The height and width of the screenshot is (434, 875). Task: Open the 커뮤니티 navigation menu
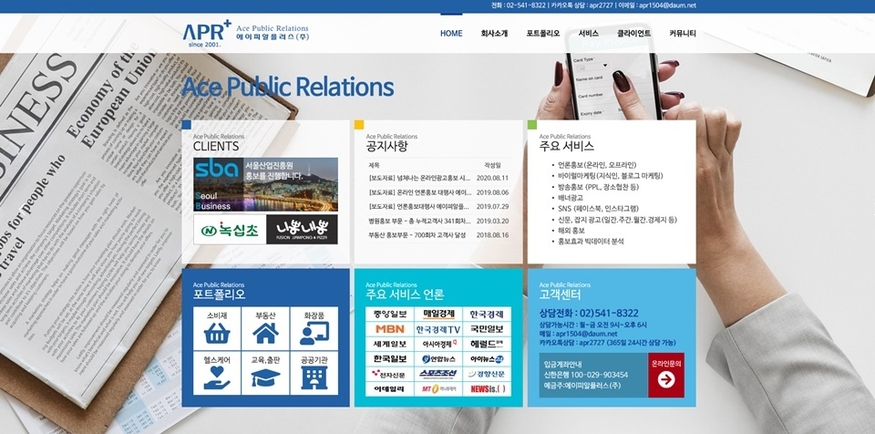pyautogui.click(x=682, y=33)
